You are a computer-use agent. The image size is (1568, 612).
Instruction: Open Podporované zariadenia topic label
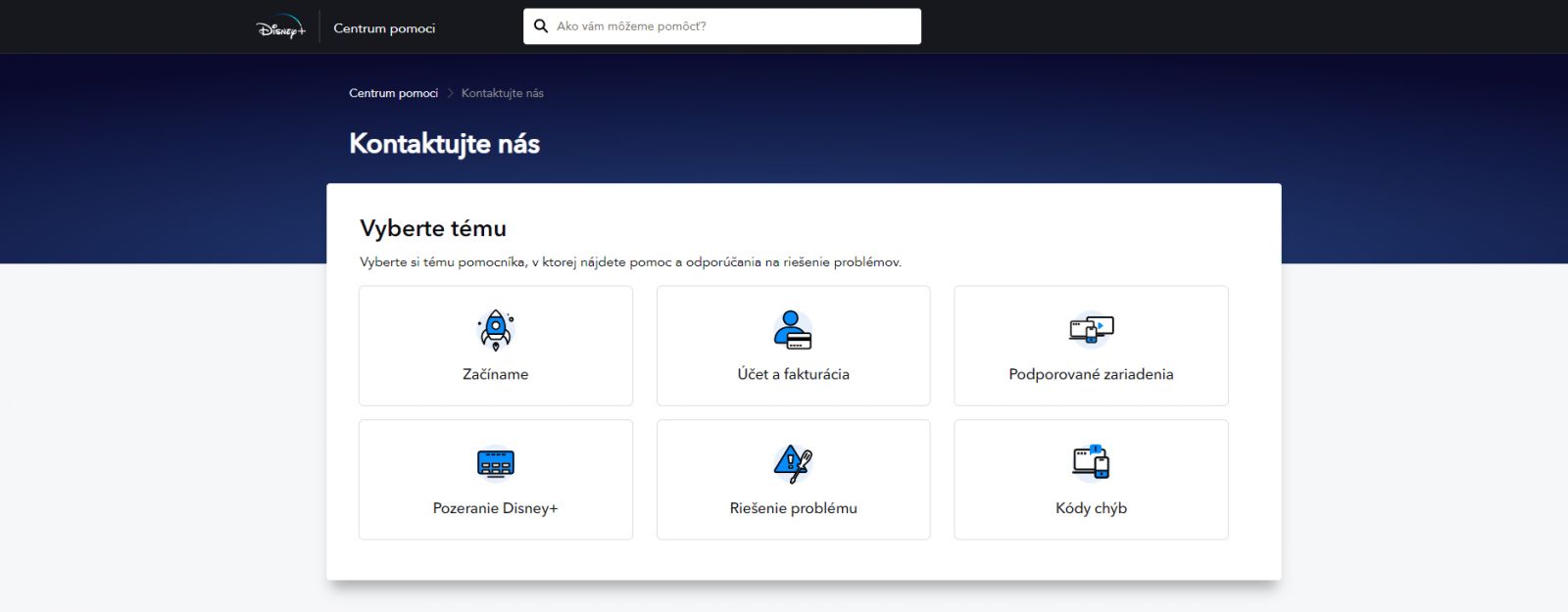pyautogui.click(x=1091, y=374)
